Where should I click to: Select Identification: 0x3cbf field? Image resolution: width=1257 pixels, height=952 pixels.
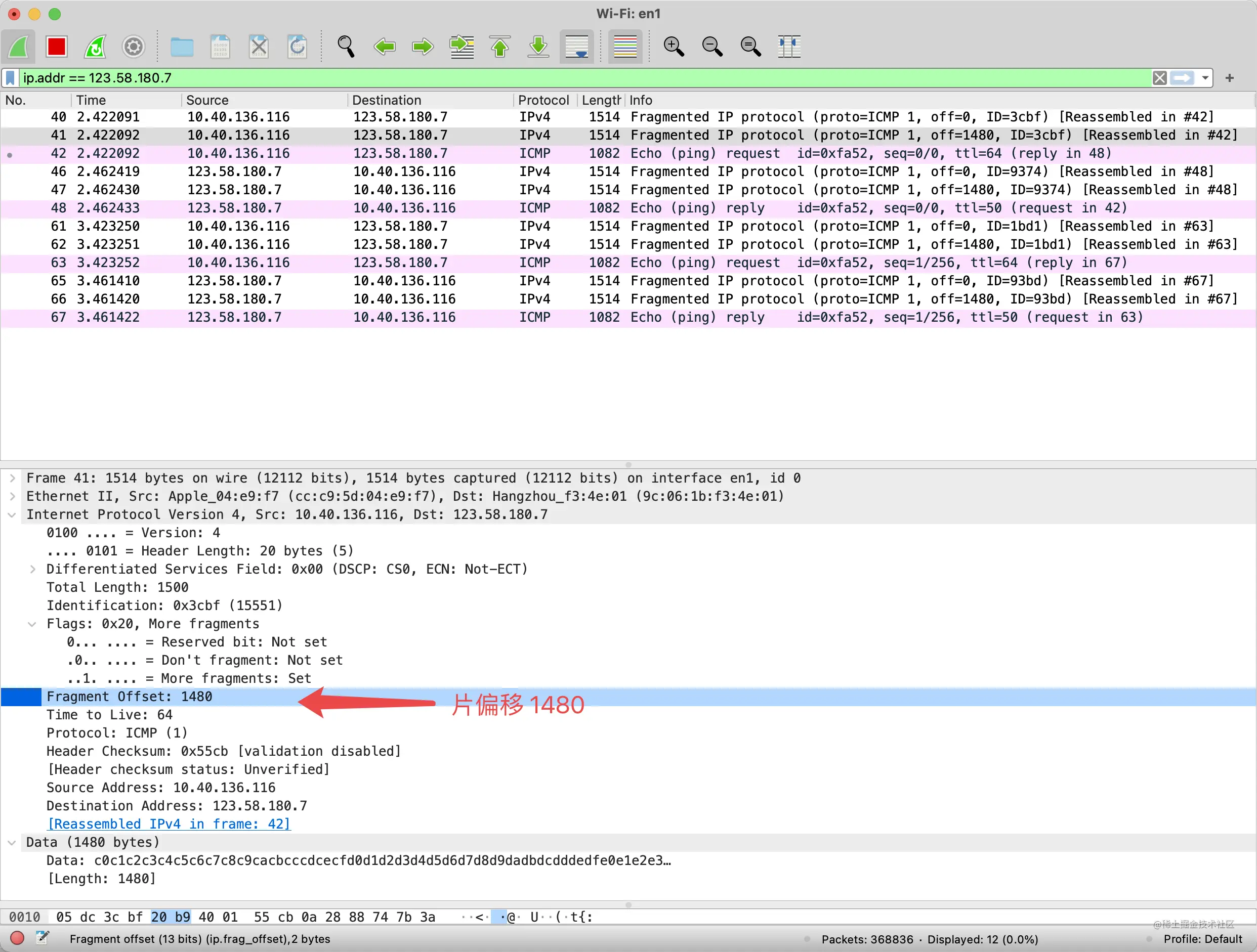165,605
